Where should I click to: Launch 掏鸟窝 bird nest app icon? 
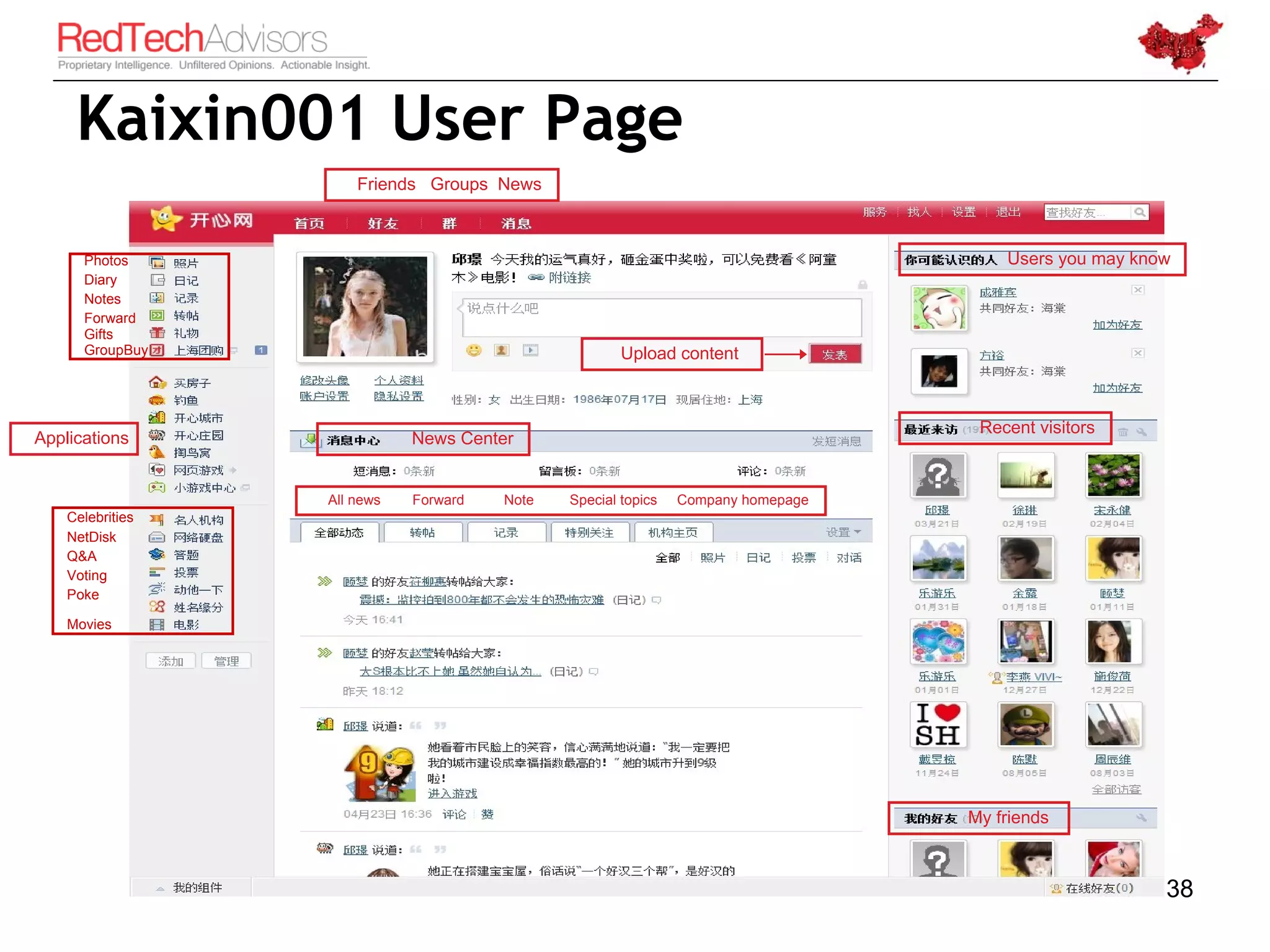pos(157,452)
